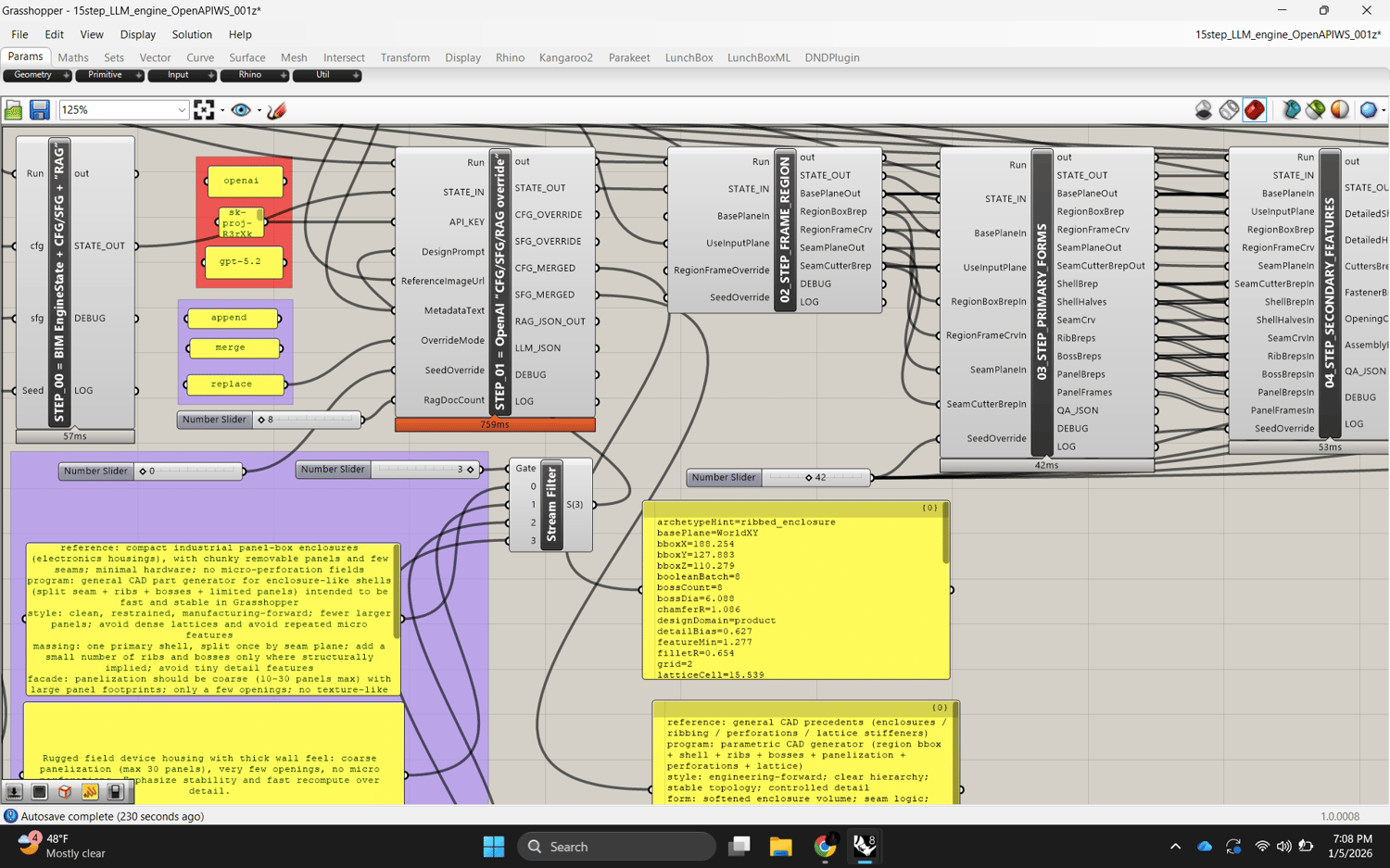The image size is (1390, 868).
Task: Open the 125% zoom level dropdown
Action: tap(182, 110)
